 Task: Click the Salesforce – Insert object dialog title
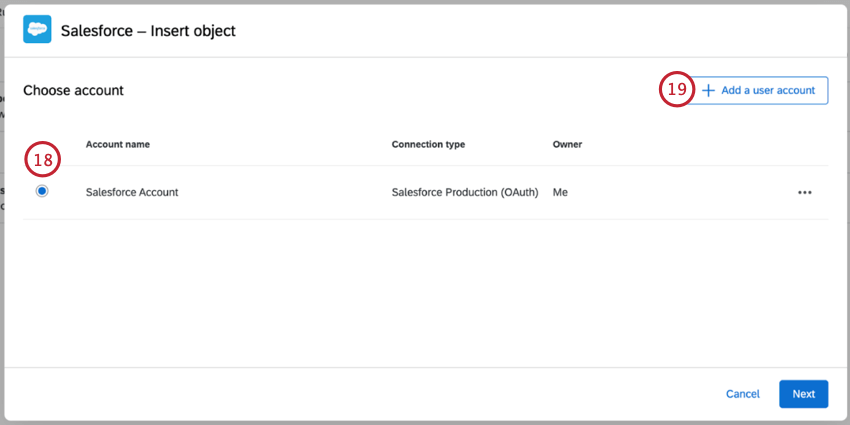148,31
